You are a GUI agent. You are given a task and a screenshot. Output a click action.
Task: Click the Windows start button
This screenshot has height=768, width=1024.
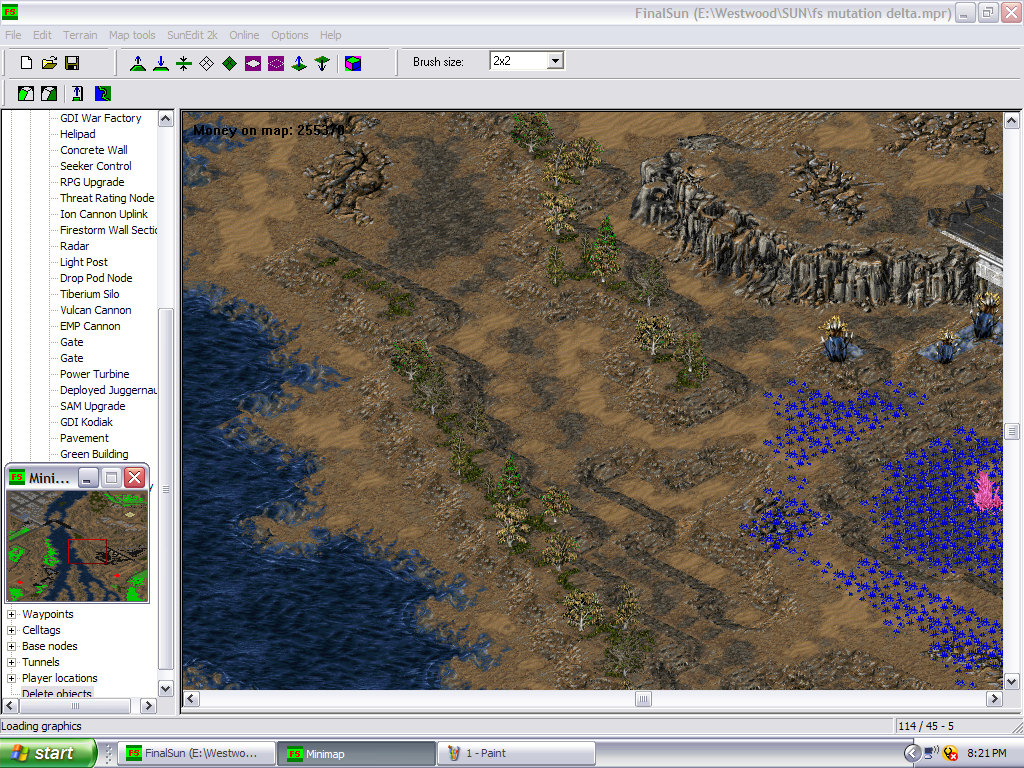coord(48,753)
